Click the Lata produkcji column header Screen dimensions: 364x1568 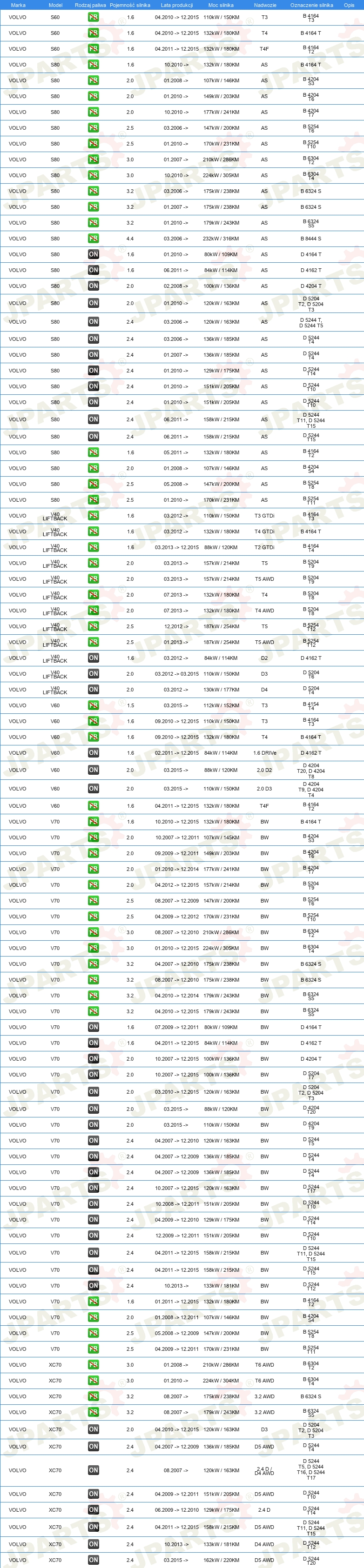(177, 5)
